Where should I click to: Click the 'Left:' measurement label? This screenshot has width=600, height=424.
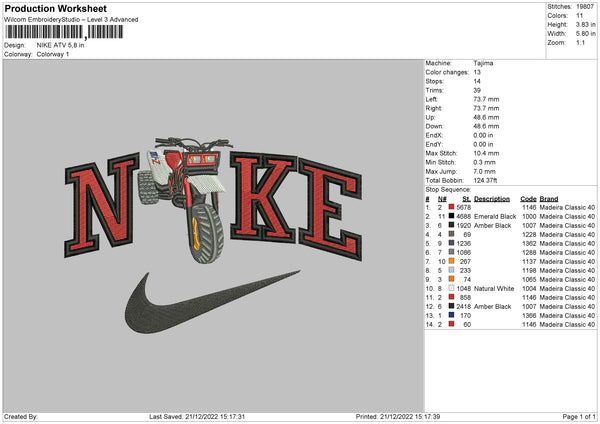coord(432,99)
